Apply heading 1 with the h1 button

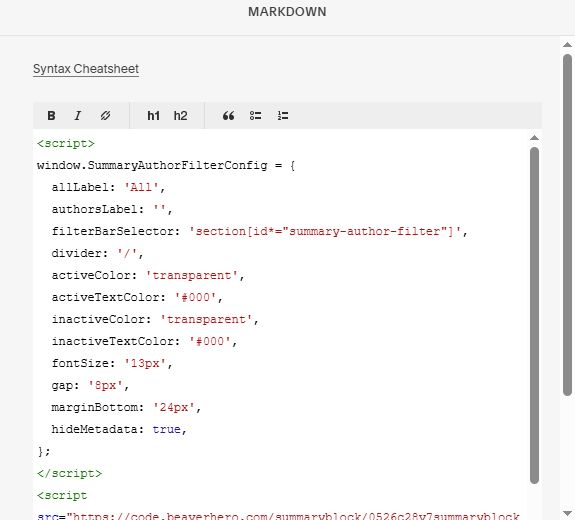pos(153,116)
